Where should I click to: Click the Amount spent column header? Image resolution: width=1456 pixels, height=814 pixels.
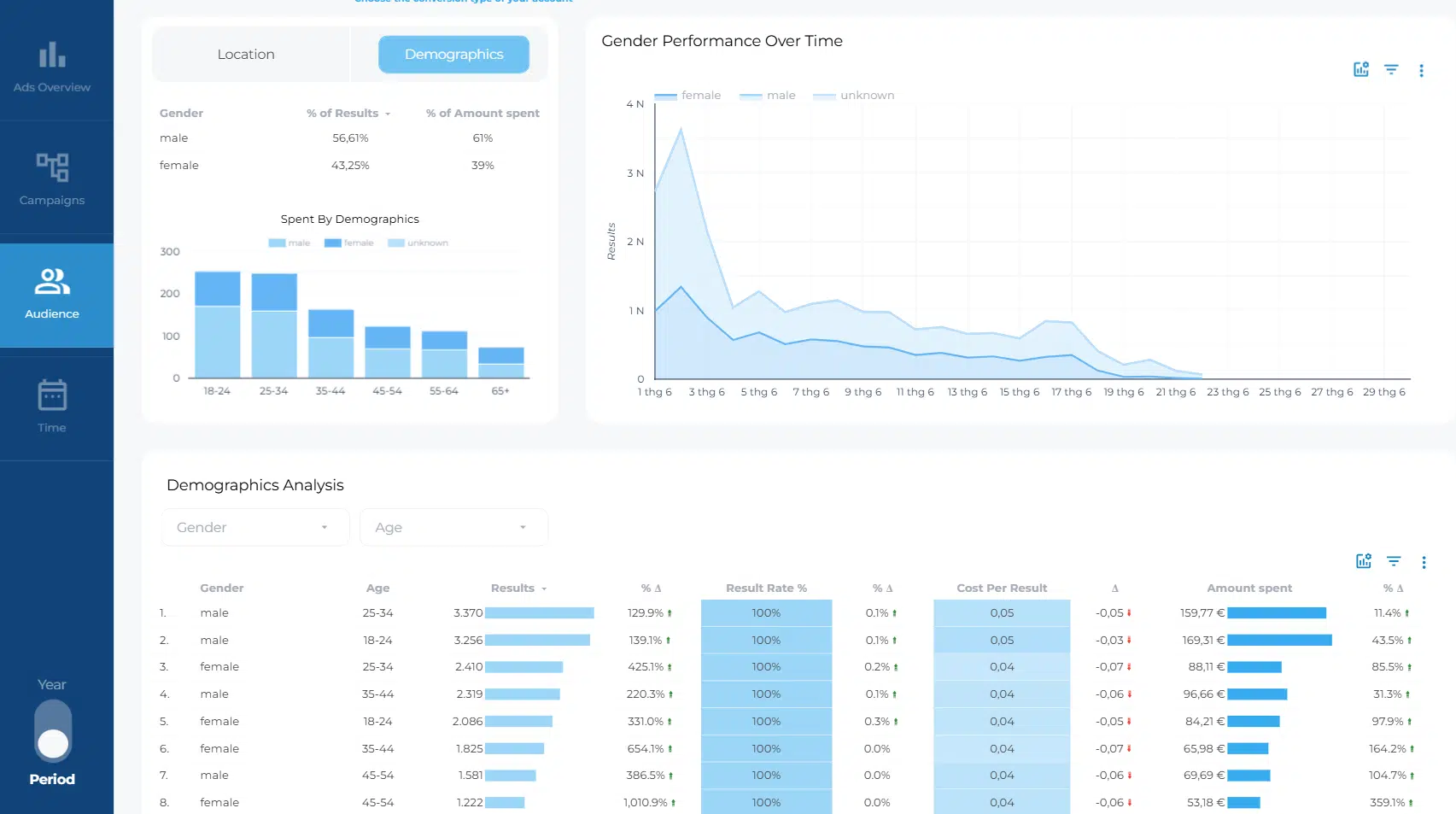click(1248, 589)
